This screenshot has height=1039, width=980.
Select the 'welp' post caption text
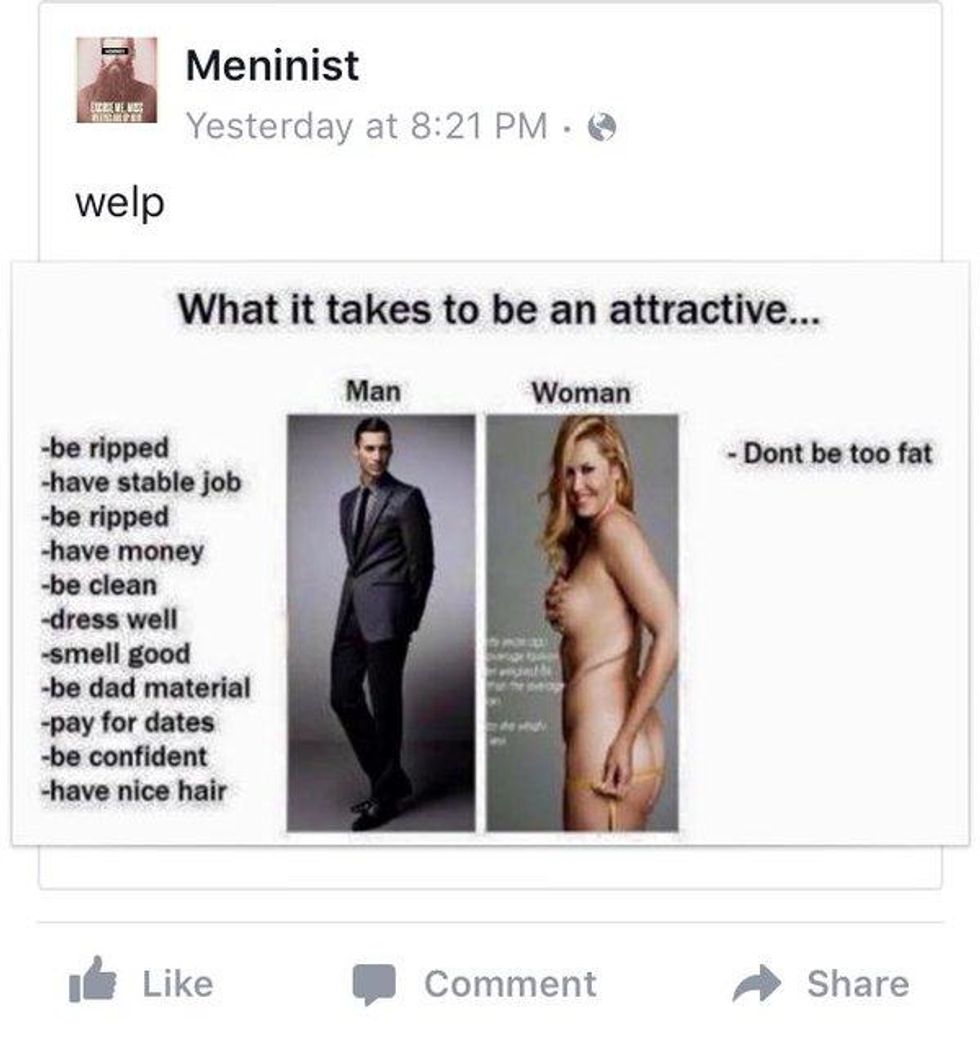[x=120, y=203]
